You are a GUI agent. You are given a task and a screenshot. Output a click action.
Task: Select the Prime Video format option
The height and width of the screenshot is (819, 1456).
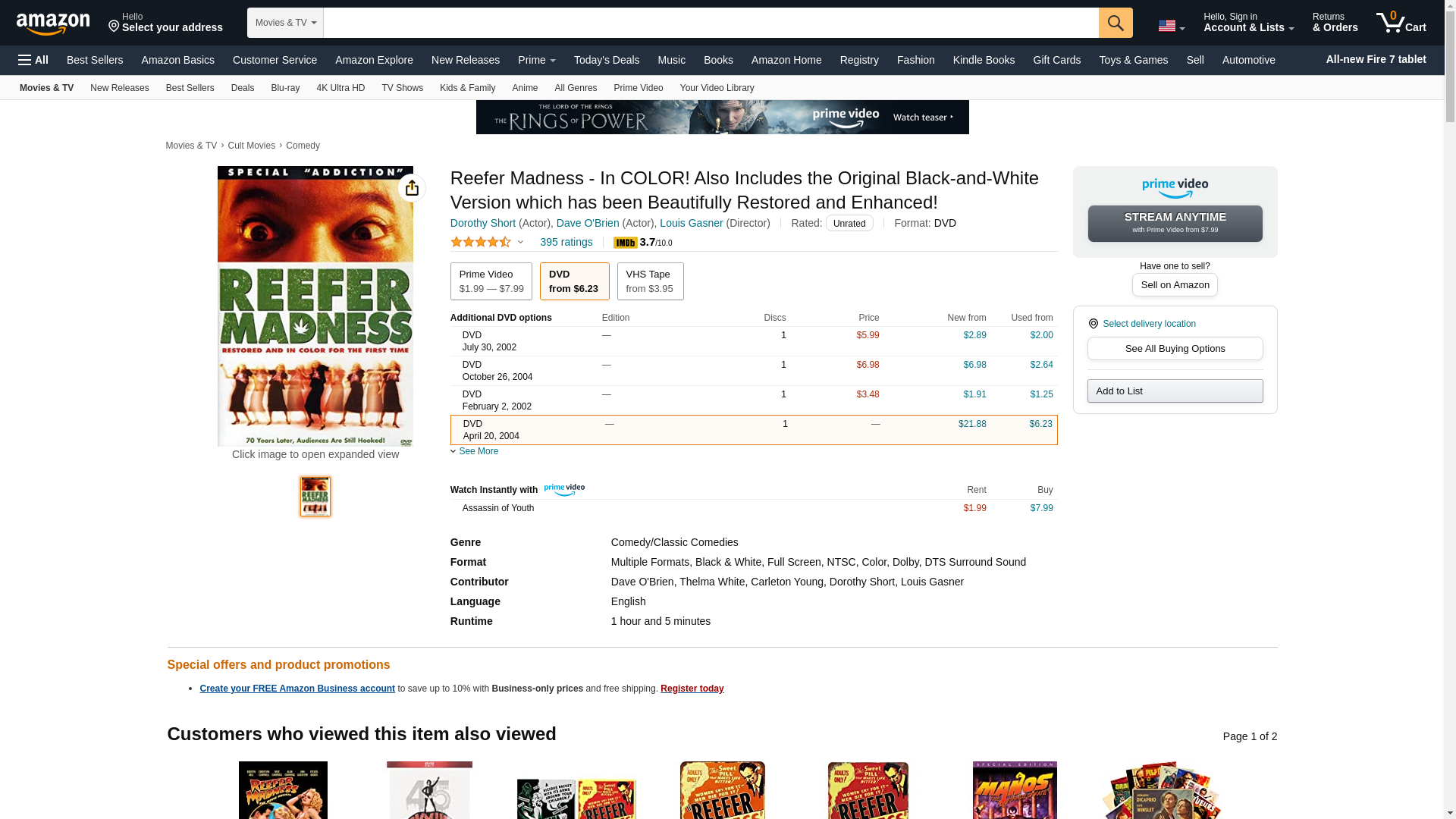[491, 281]
